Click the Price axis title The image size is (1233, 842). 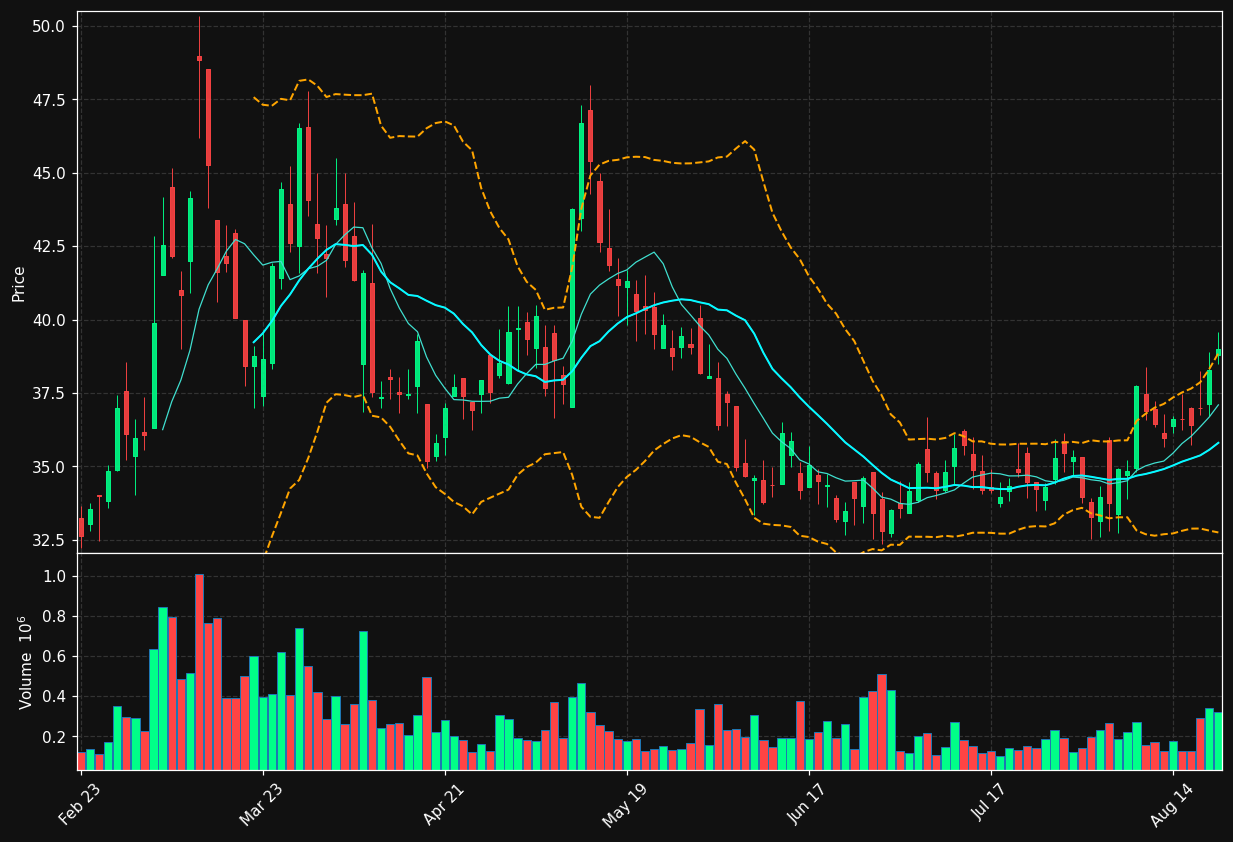pyautogui.click(x=19, y=283)
